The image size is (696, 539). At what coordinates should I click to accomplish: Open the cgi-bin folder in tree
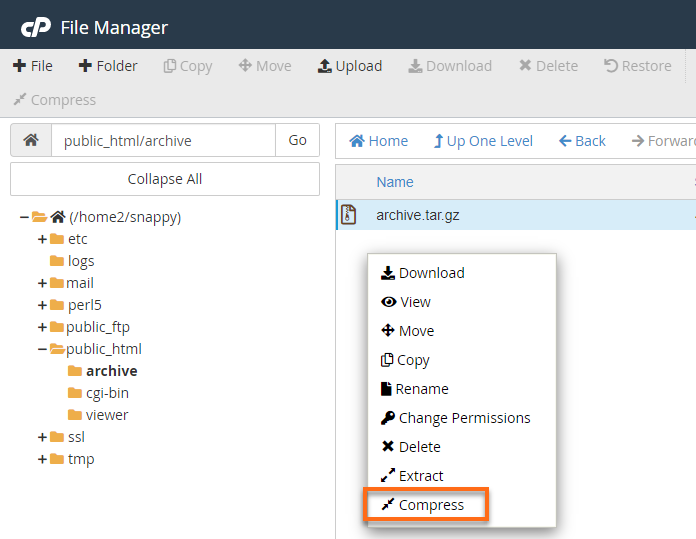[x=106, y=393]
